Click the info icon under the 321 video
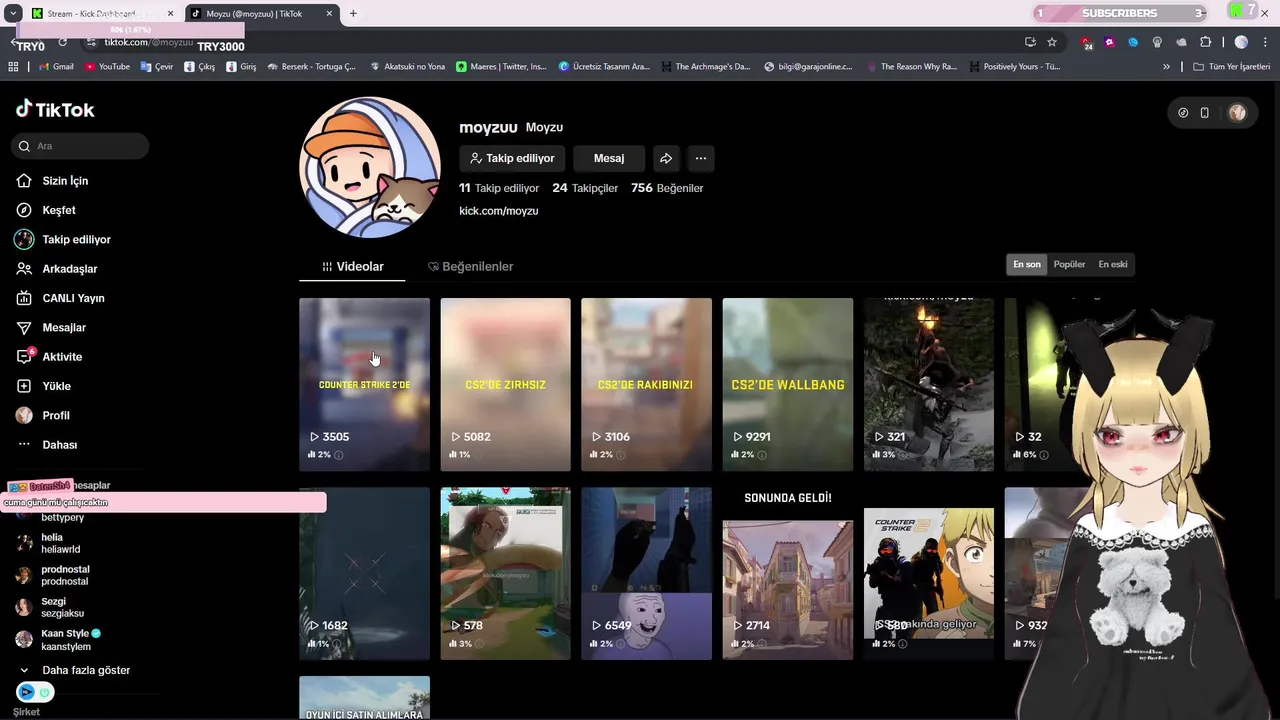The height and width of the screenshot is (720, 1280). 903,455
